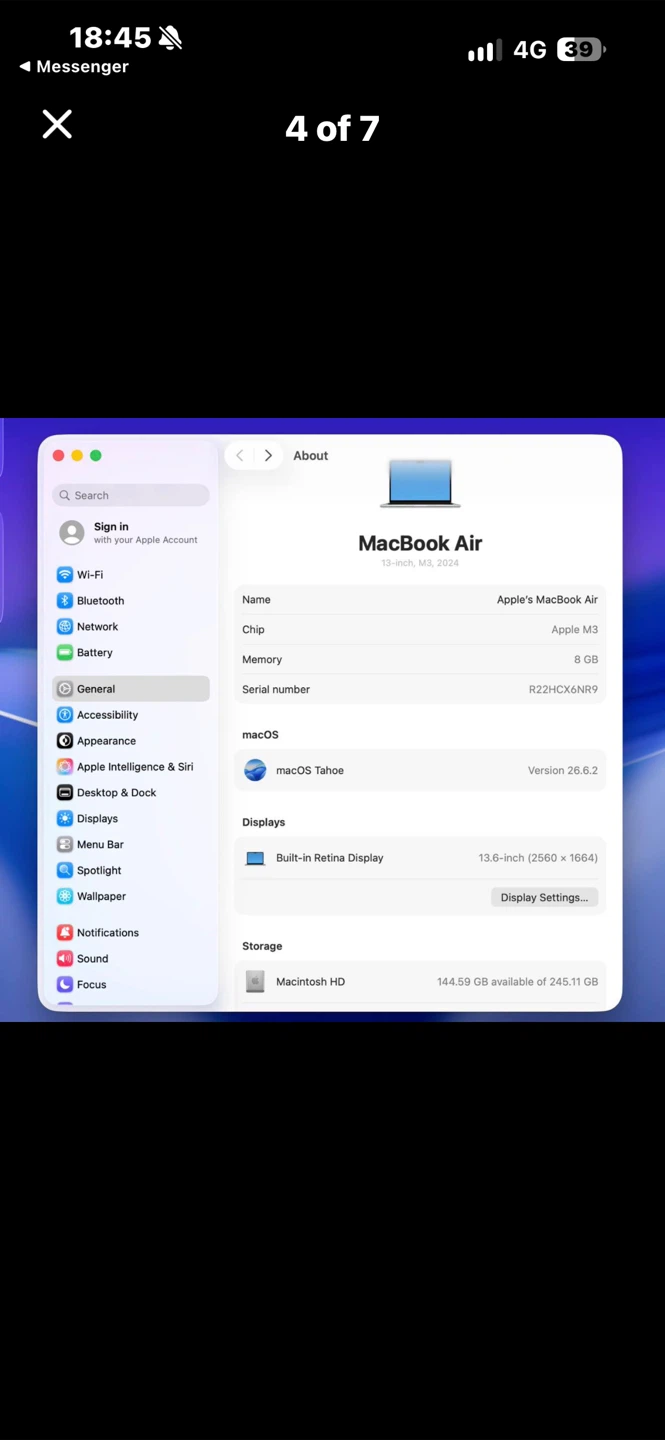Open Wi-Fi settings in the sidebar

pos(131,575)
